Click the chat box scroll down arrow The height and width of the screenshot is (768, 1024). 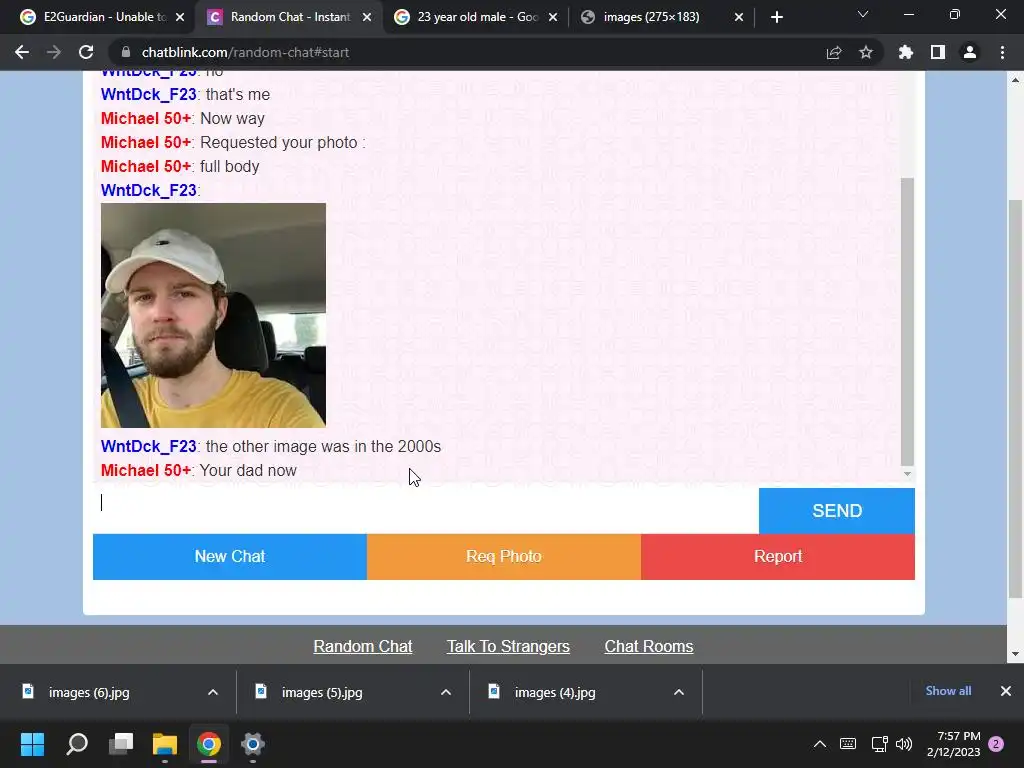pos(907,474)
